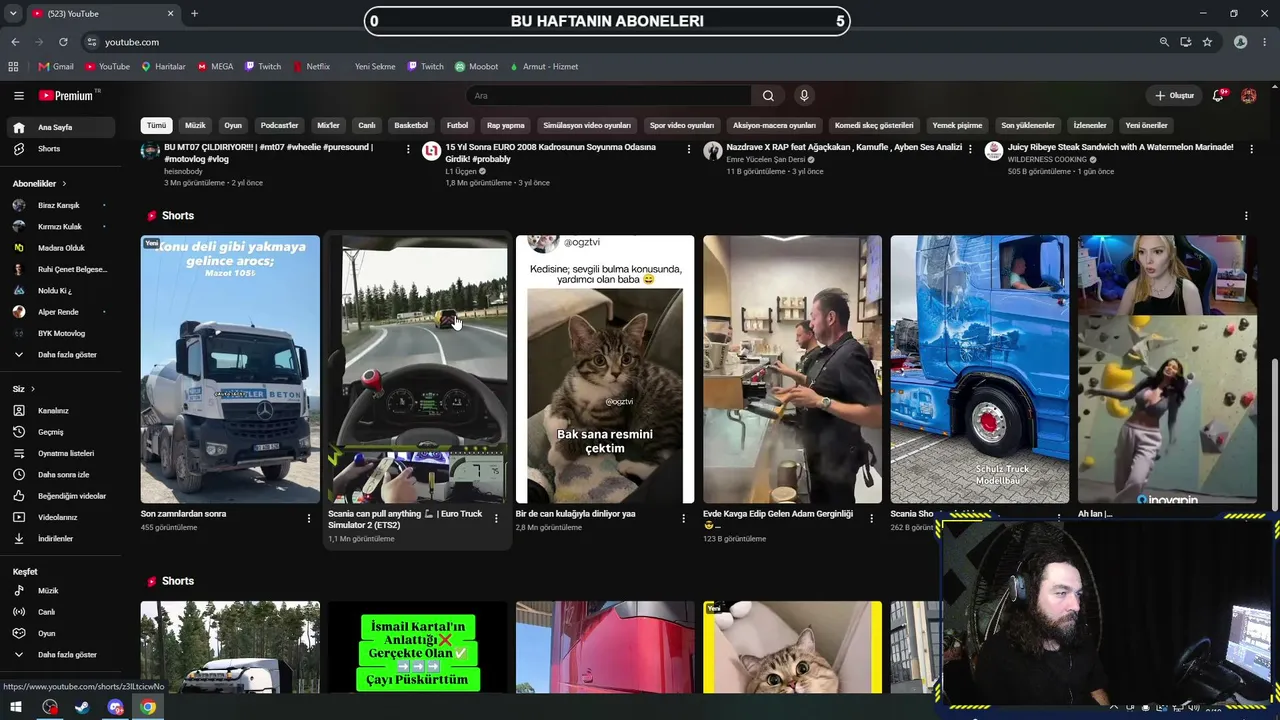Open the cat short Bir de can kulağıyla dinliyor yaa
Viewport: 1280px width, 720px height.
coord(605,369)
